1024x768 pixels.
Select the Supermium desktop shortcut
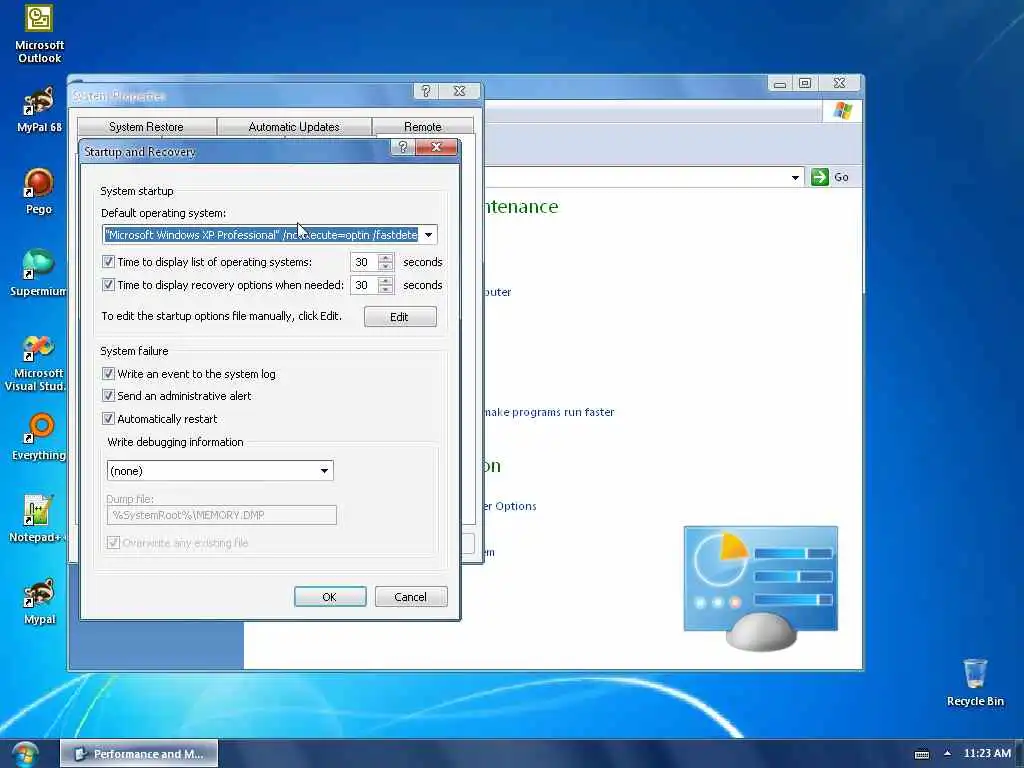click(38, 272)
